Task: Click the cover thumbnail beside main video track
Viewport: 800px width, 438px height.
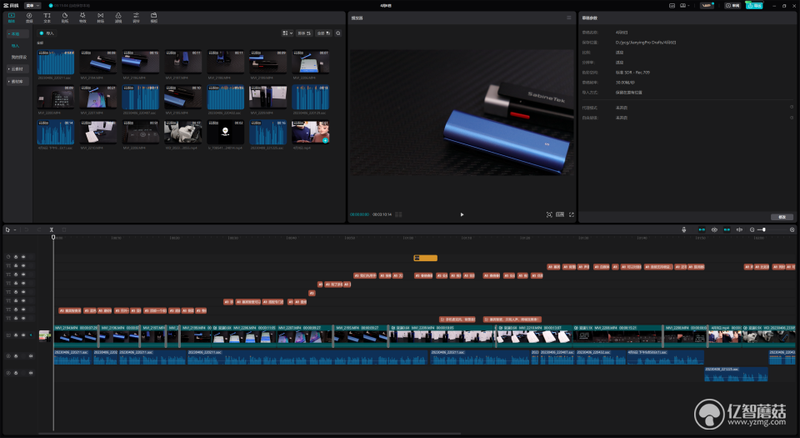Action: point(45,335)
